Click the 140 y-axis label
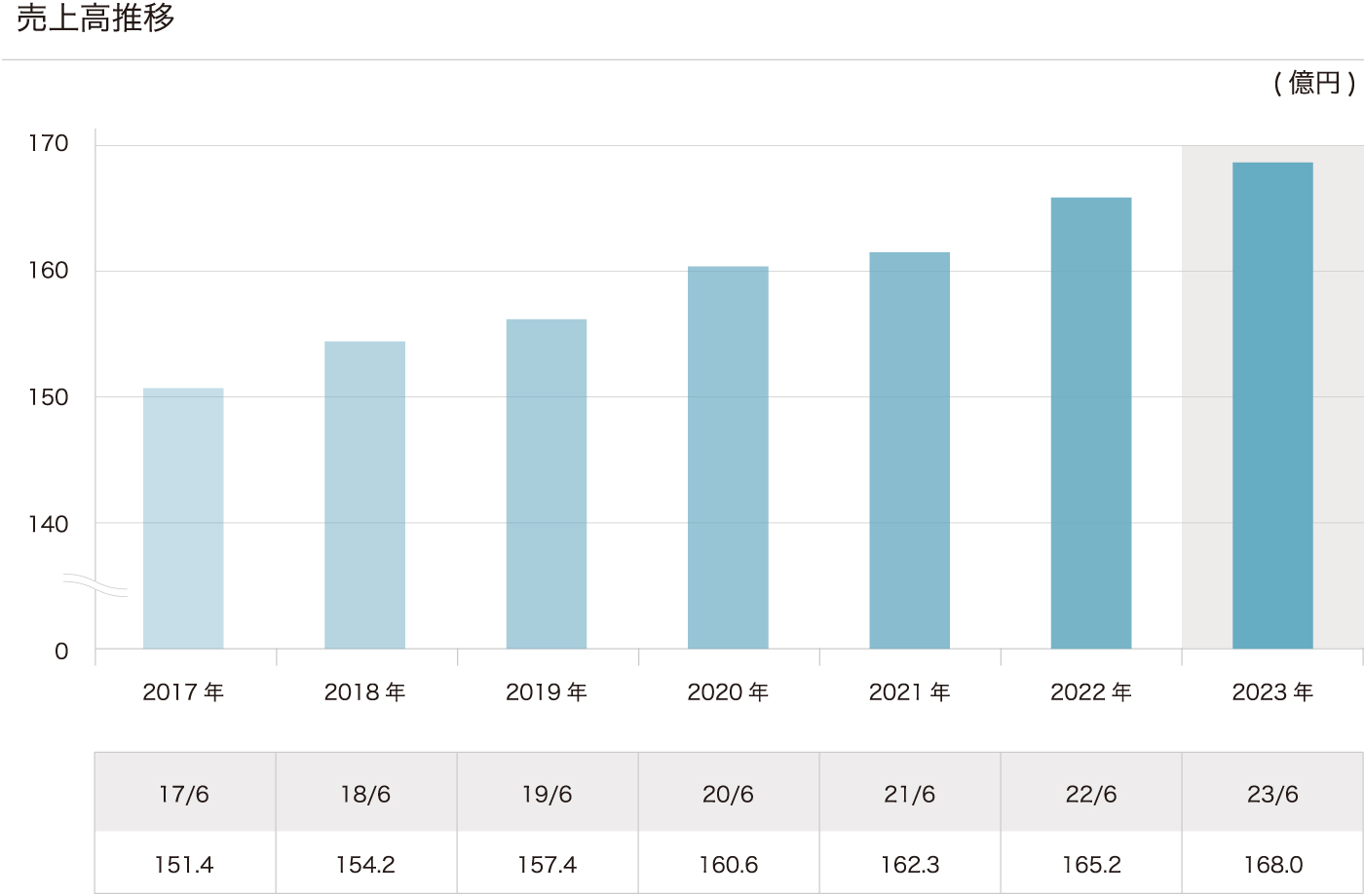 [49, 524]
